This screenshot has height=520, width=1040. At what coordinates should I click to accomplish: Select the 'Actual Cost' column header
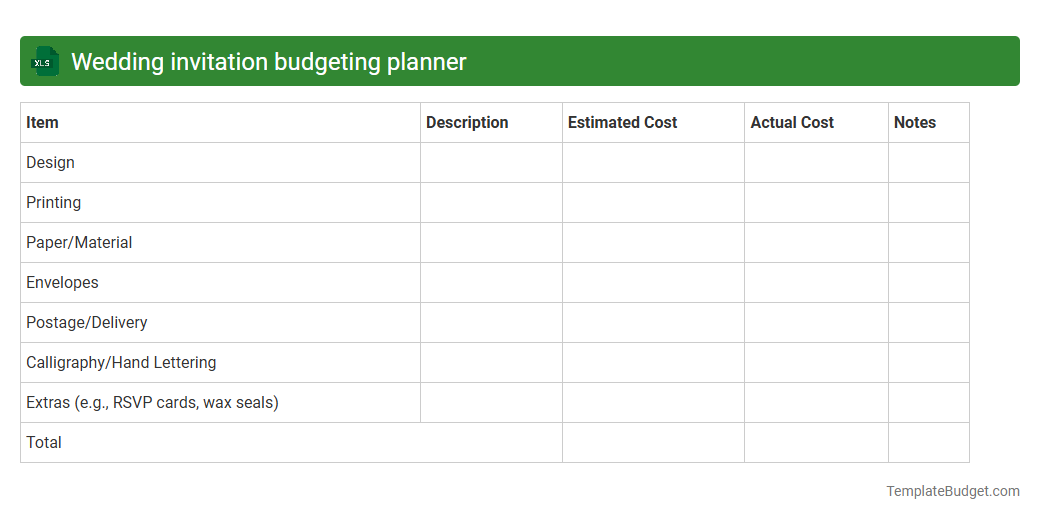click(x=816, y=123)
